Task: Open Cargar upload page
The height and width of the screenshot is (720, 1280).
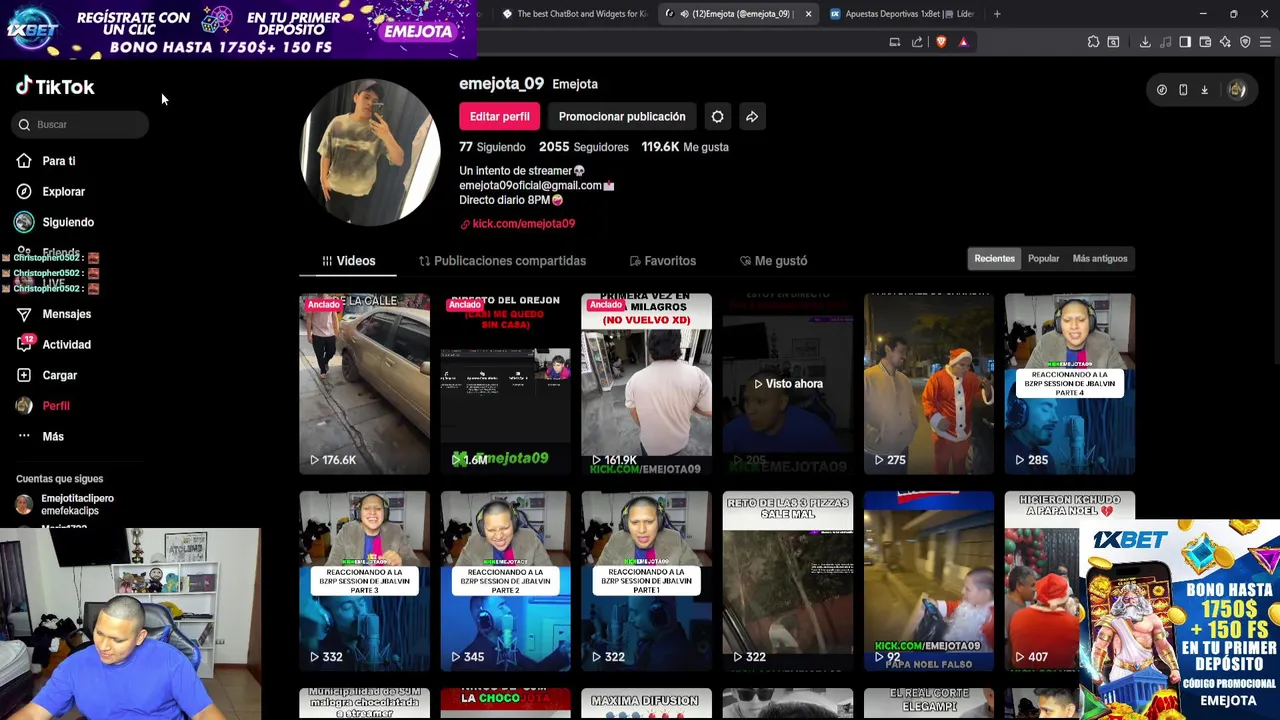Action: (x=46, y=375)
